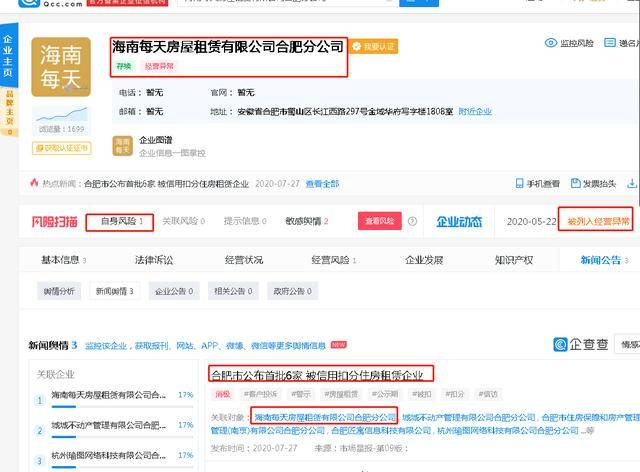Image resolution: width=640 pixels, height=472 pixels.
Task: Click the 经营异常 status tag
Action: tap(159, 66)
